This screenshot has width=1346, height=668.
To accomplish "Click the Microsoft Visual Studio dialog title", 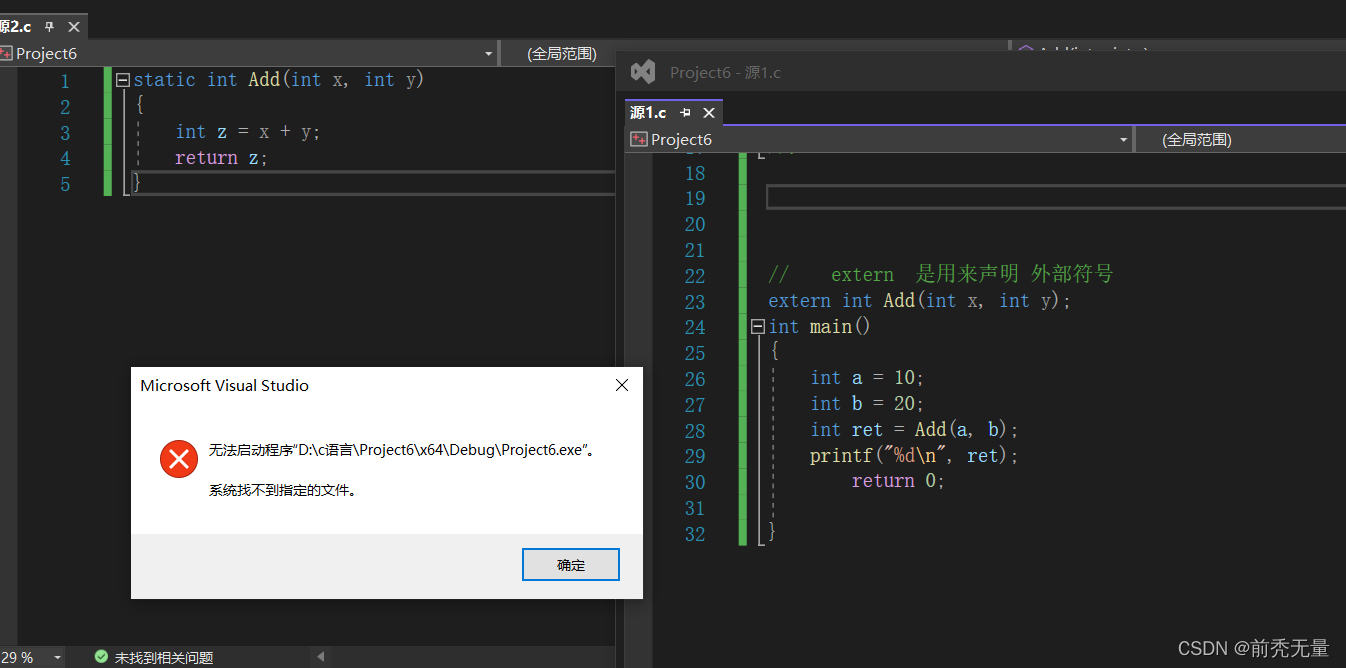I will coord(225,385).
